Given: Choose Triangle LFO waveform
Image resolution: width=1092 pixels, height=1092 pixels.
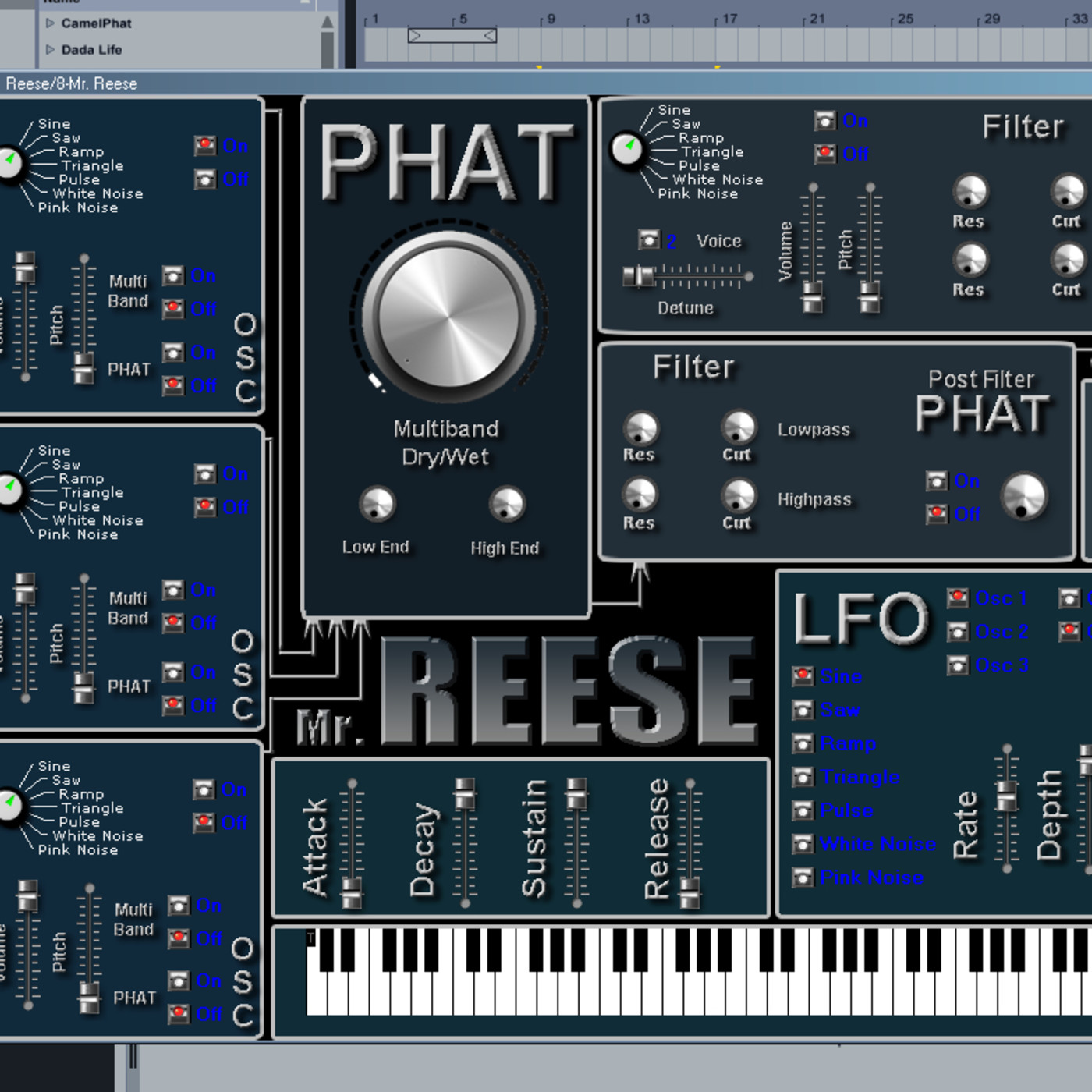Looking at the screenshot, I should pyautogui.click(x=802, y=777).
